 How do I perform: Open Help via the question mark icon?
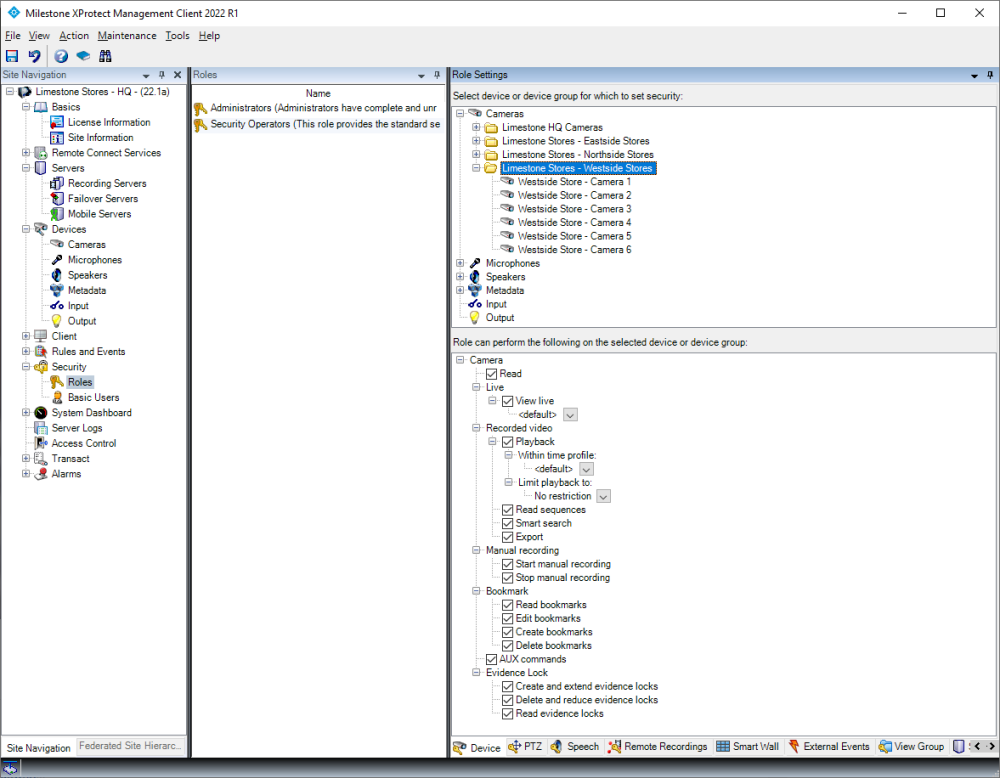pos(61,56)
